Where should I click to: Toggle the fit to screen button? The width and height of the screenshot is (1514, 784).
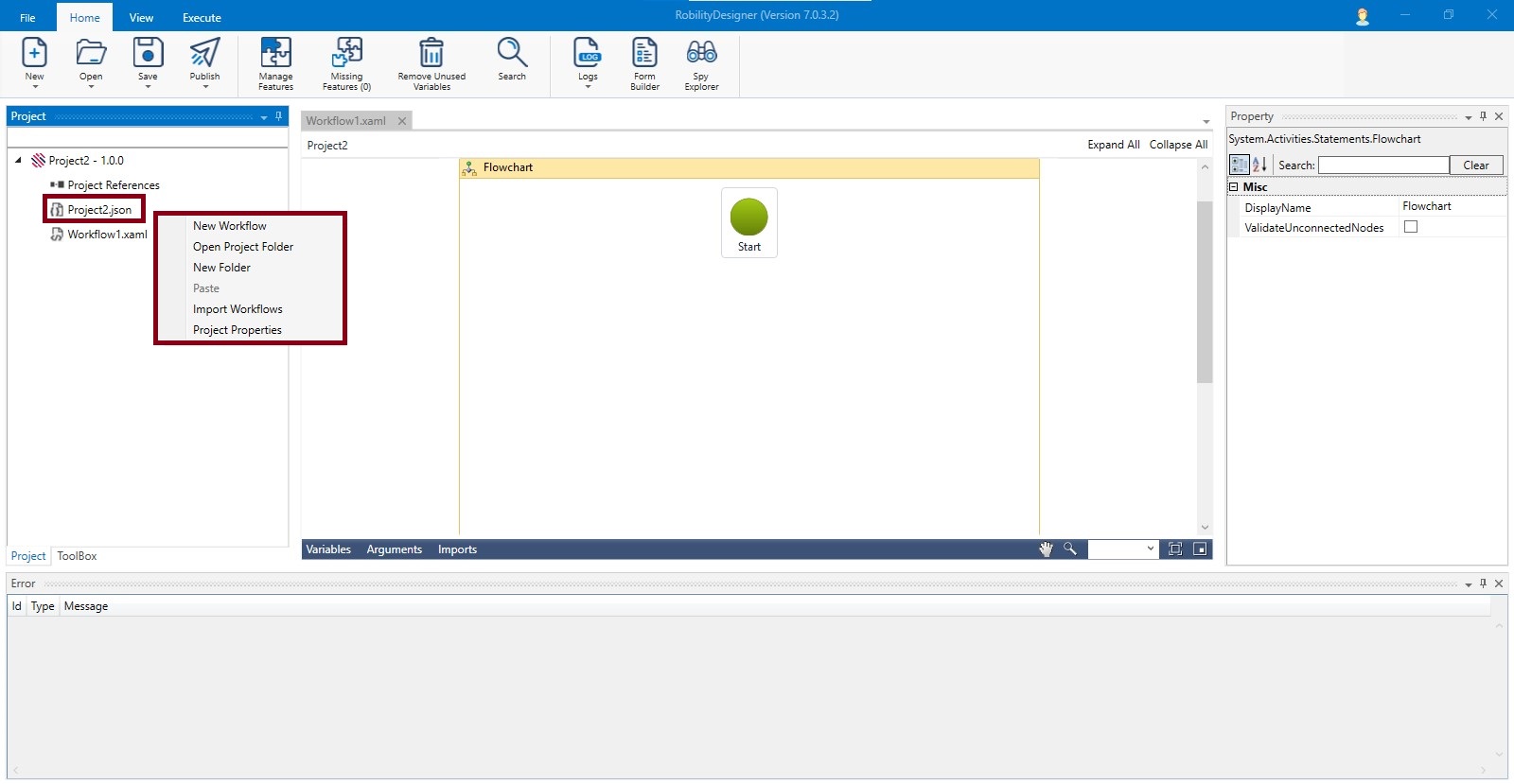(x=1175, y=549)
